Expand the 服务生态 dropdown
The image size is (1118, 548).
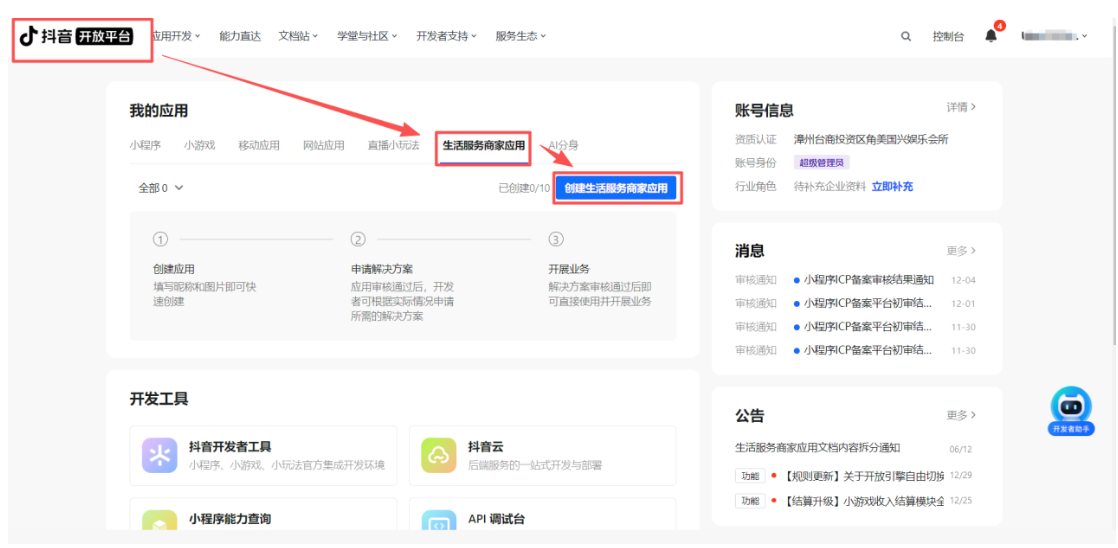coord(520,36)
